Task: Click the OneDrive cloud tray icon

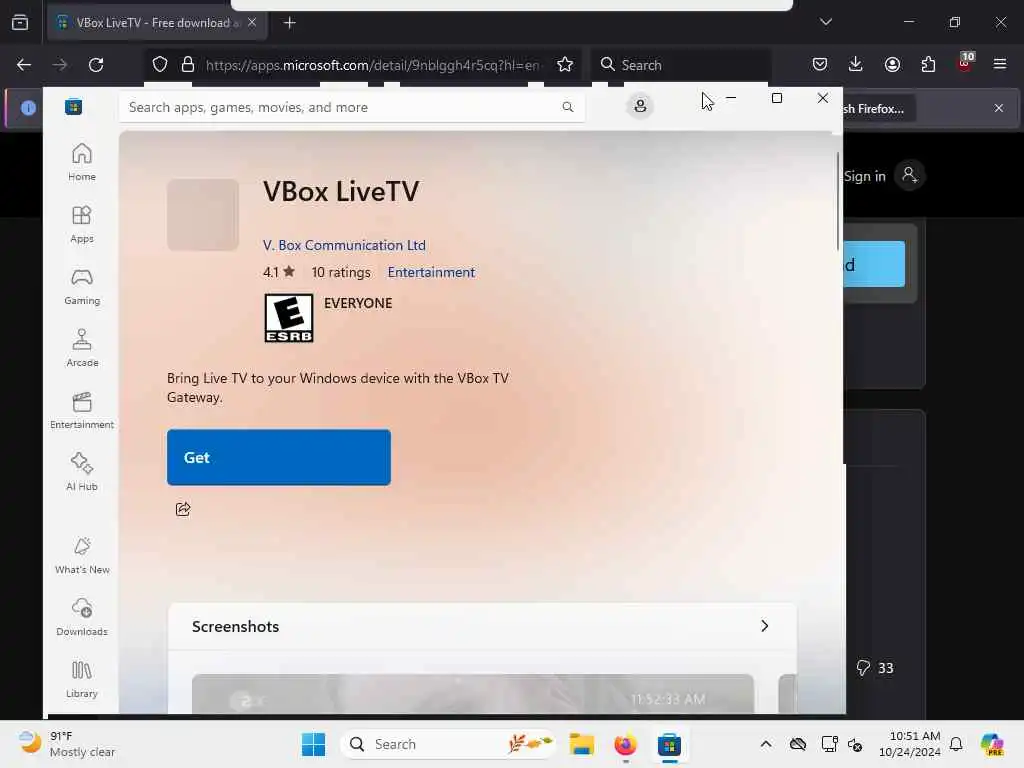Action: (x=798, y=744)
